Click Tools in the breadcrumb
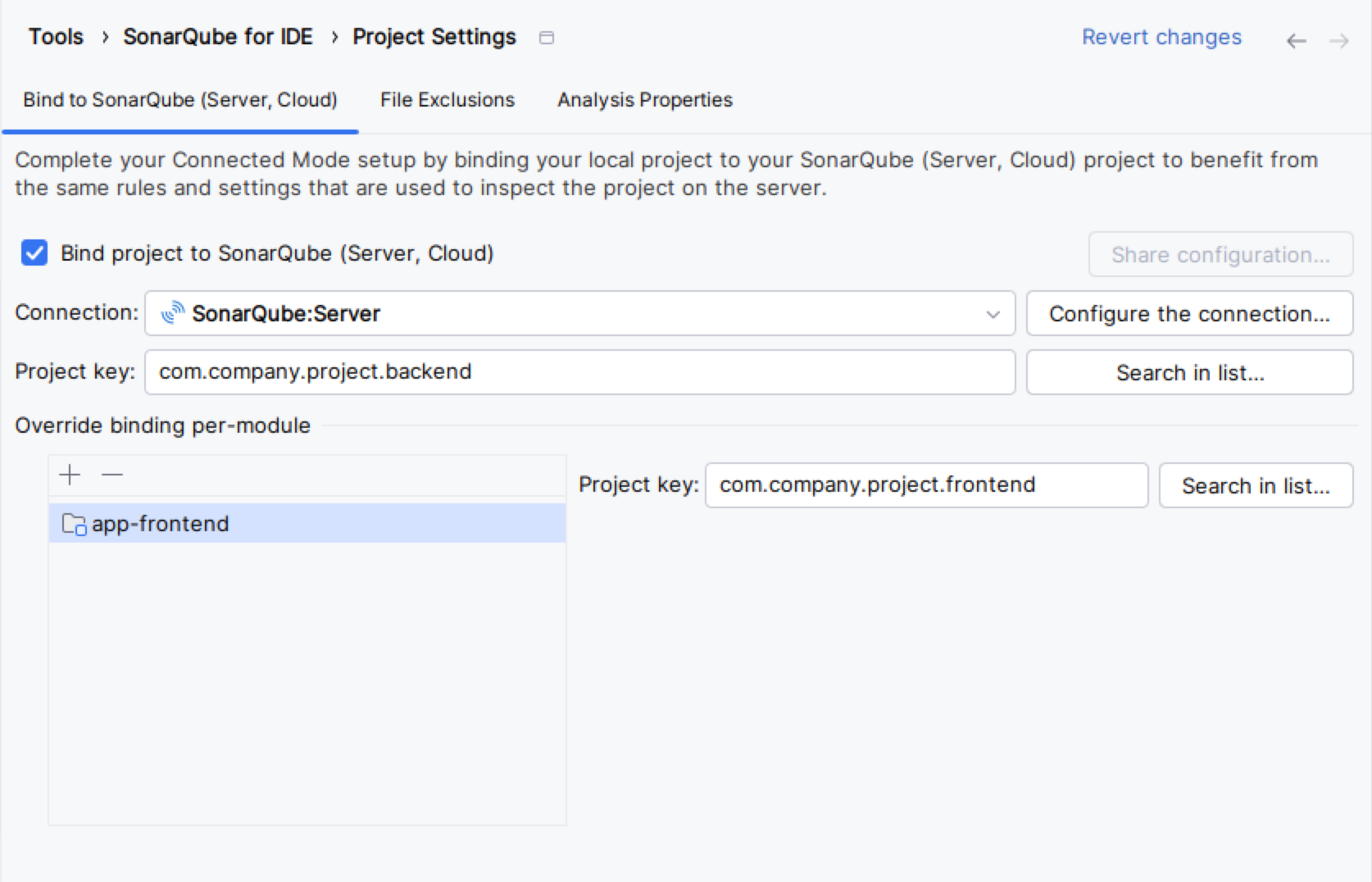The width and height of the screenshot is (1372, 882). click(x=56, y=37)
